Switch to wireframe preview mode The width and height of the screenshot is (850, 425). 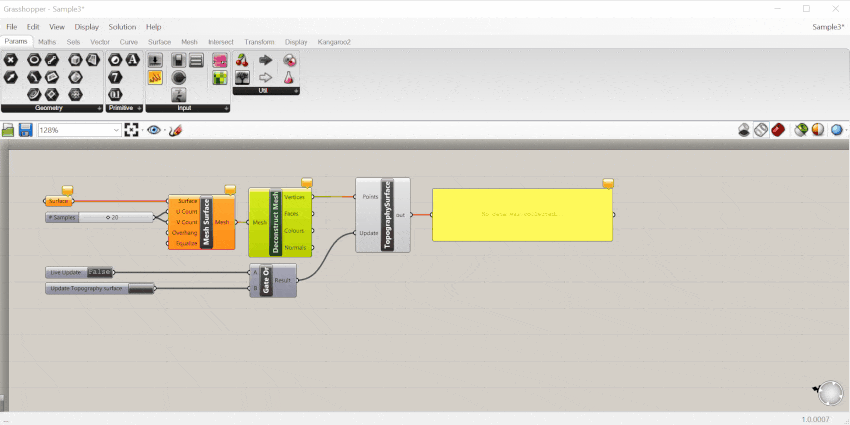(x=761, y=130)
